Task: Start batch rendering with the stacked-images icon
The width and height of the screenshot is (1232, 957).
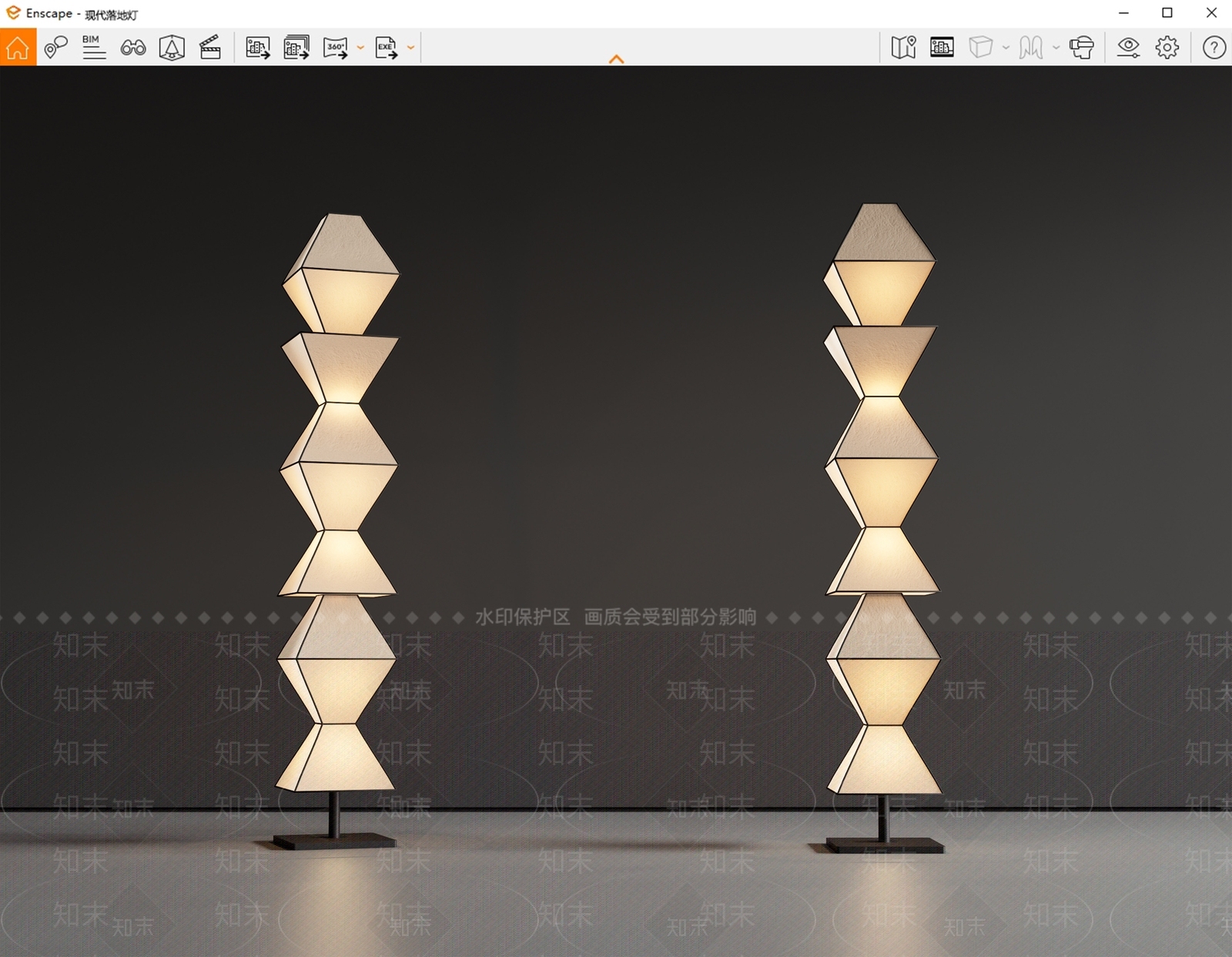Action: tap(296, 47)
